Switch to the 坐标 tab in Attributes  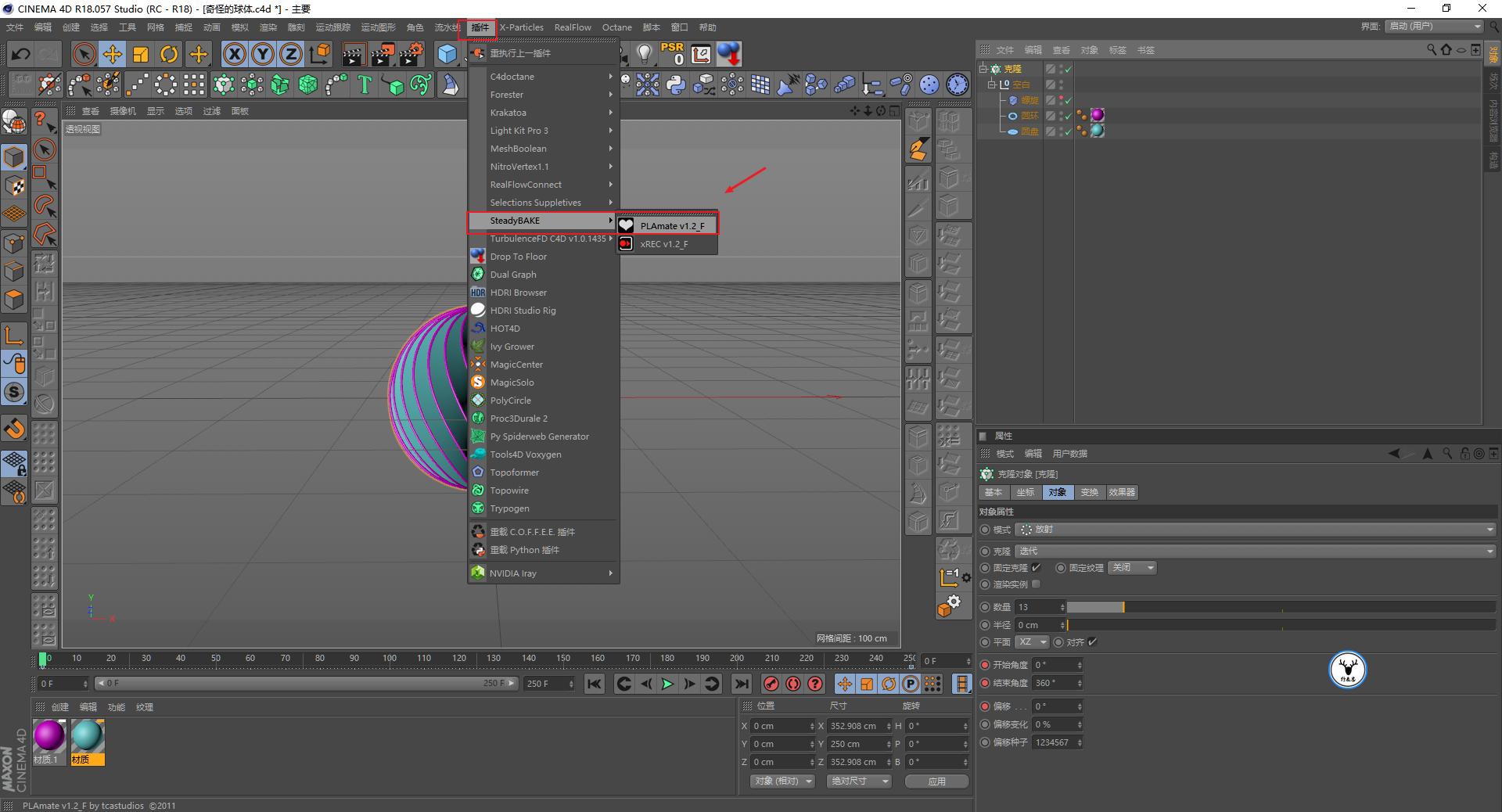pyautogui.click(x=1025, y=493)
